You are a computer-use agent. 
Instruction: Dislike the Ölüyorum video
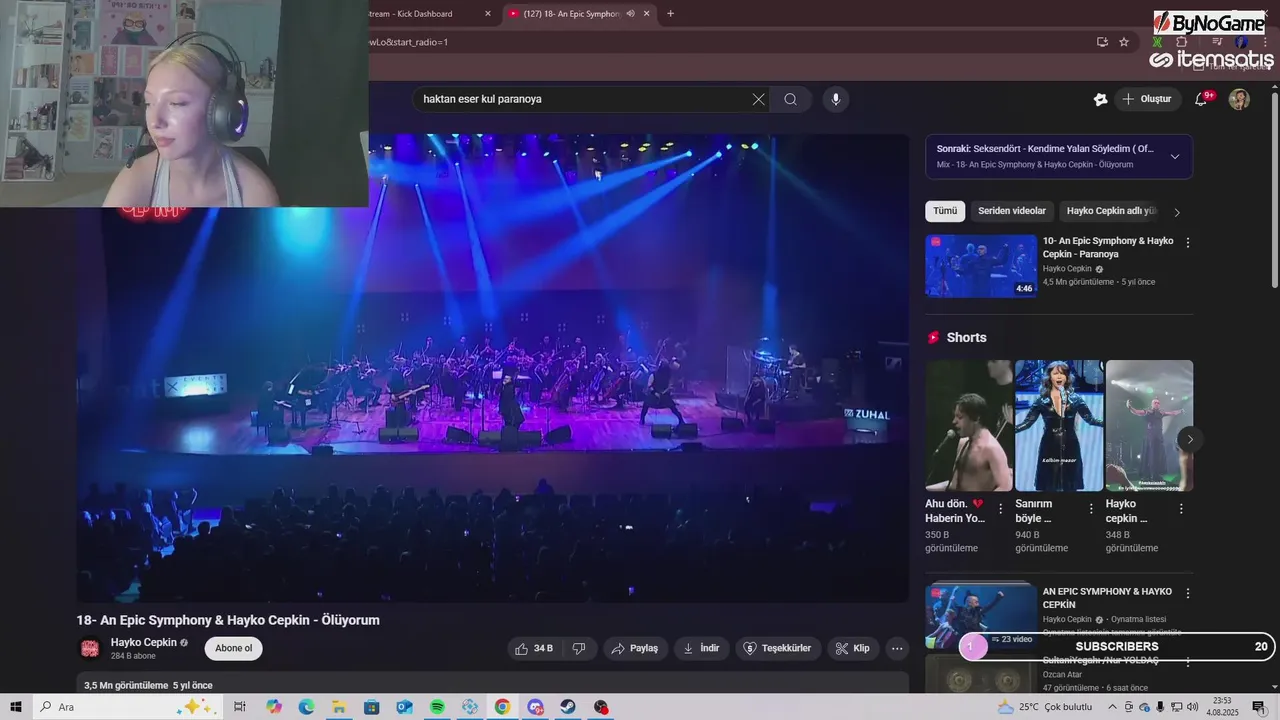click(578, 648)
